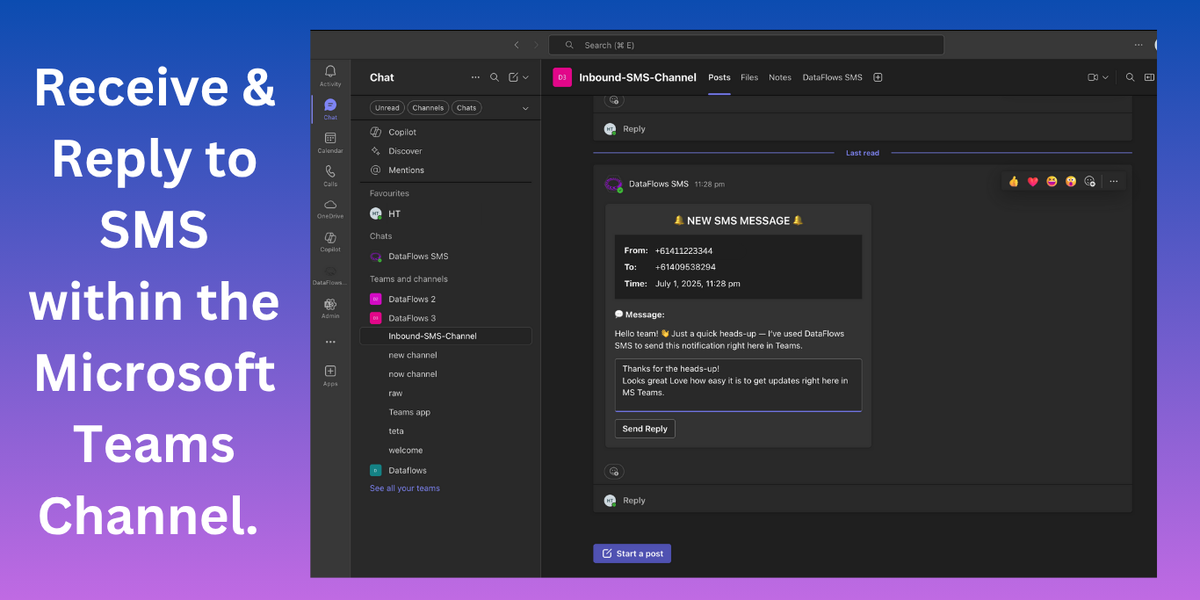Toggle the Chats filter chip
Viewport: 1200px width, 600px height.
click(x=466, y=107)
